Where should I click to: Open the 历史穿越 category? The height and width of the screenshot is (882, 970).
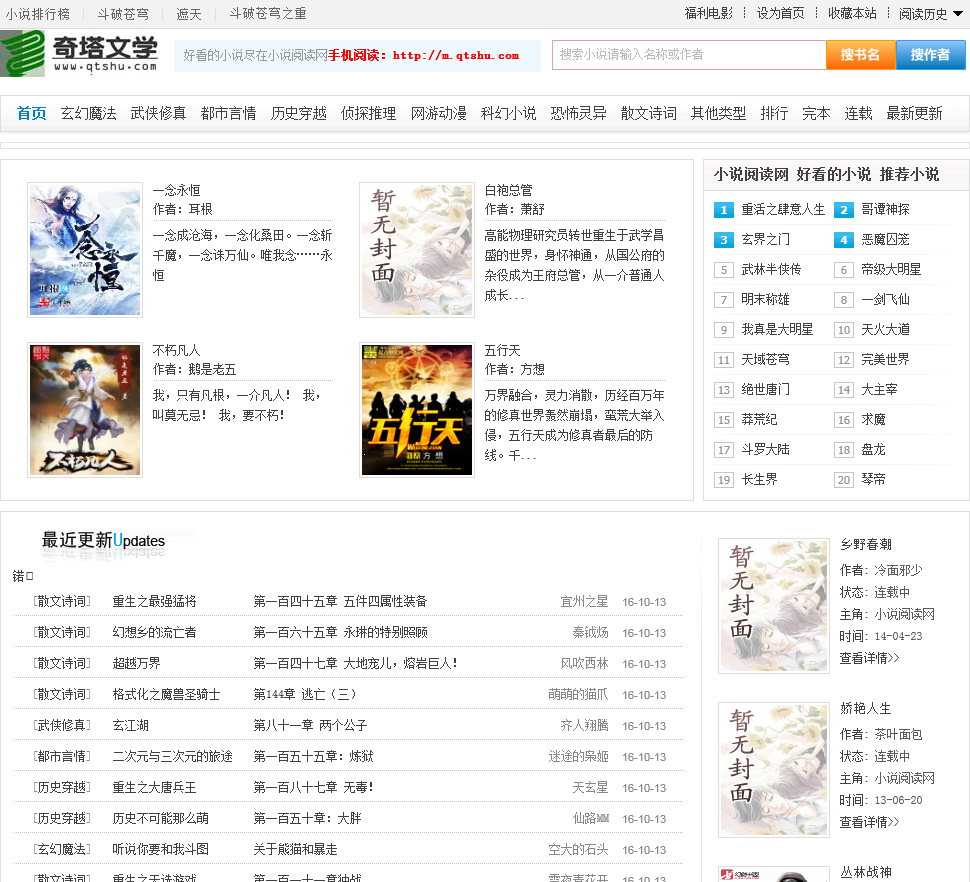(x=299, y=113)
